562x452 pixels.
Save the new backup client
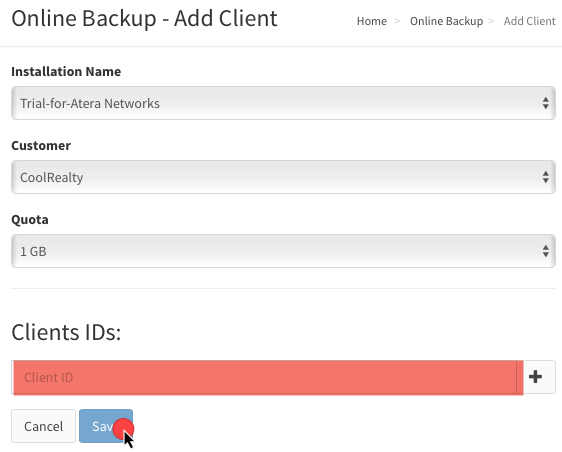pos(106,426)
